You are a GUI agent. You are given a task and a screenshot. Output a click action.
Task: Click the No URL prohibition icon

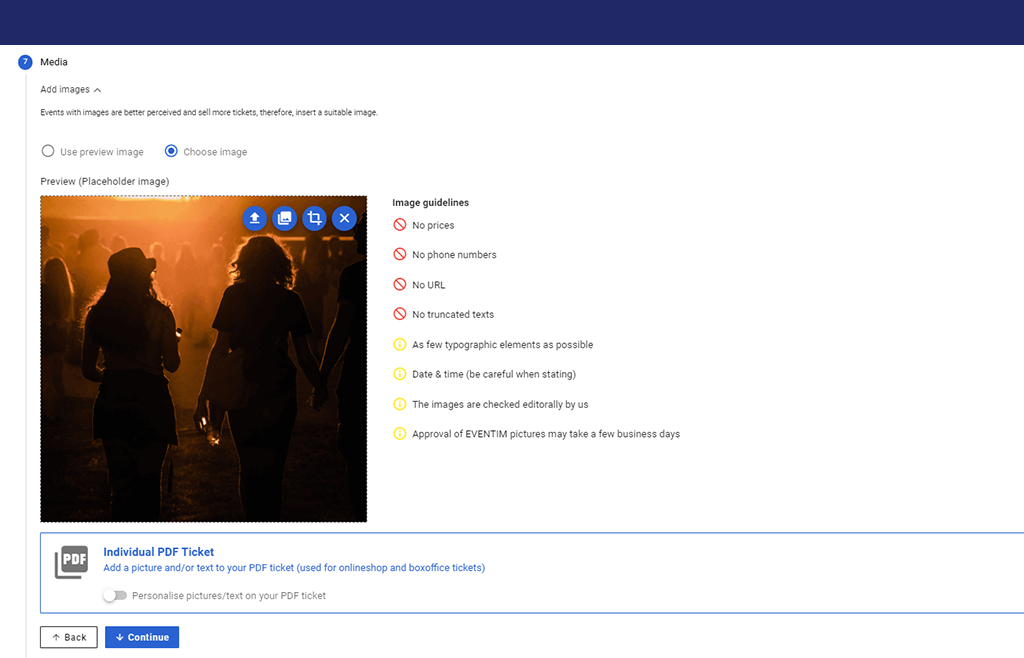point(400,284)
